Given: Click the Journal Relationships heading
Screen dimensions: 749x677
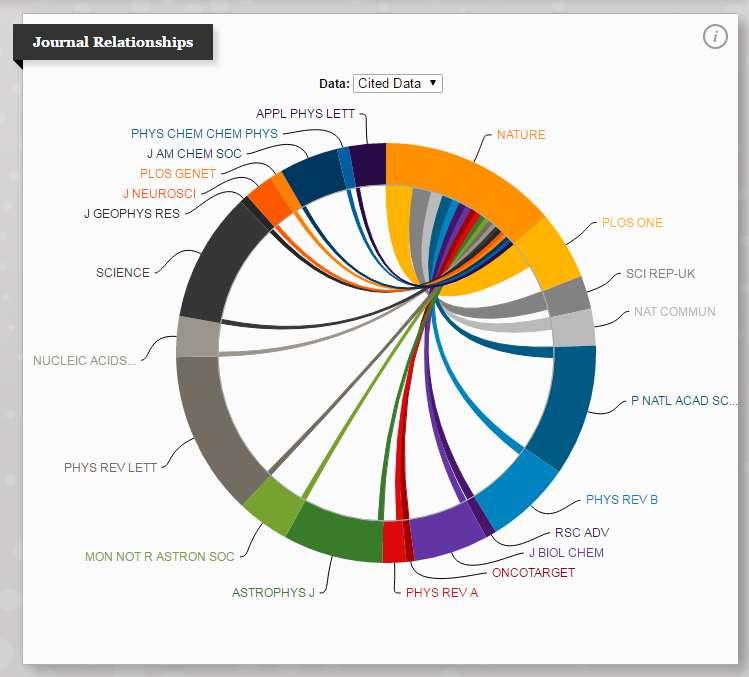Looking at the screenshot, I should pos(113,42).
